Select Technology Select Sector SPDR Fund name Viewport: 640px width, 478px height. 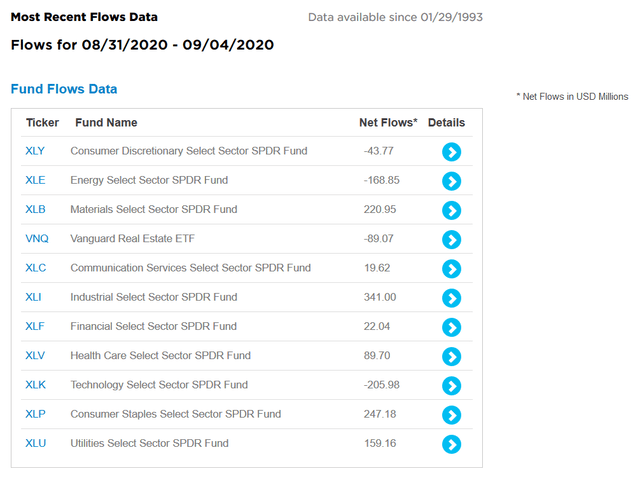(159, 385)
